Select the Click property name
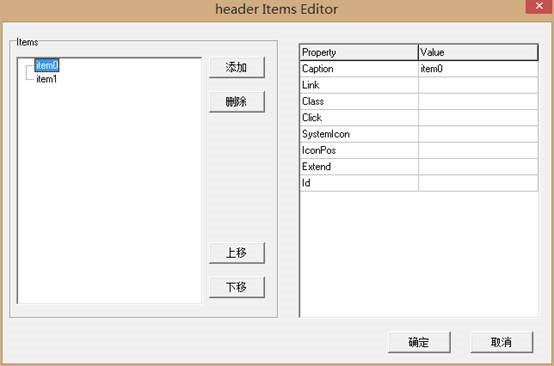The width and height of the screenshot is (554, 366). pos(359,118)
